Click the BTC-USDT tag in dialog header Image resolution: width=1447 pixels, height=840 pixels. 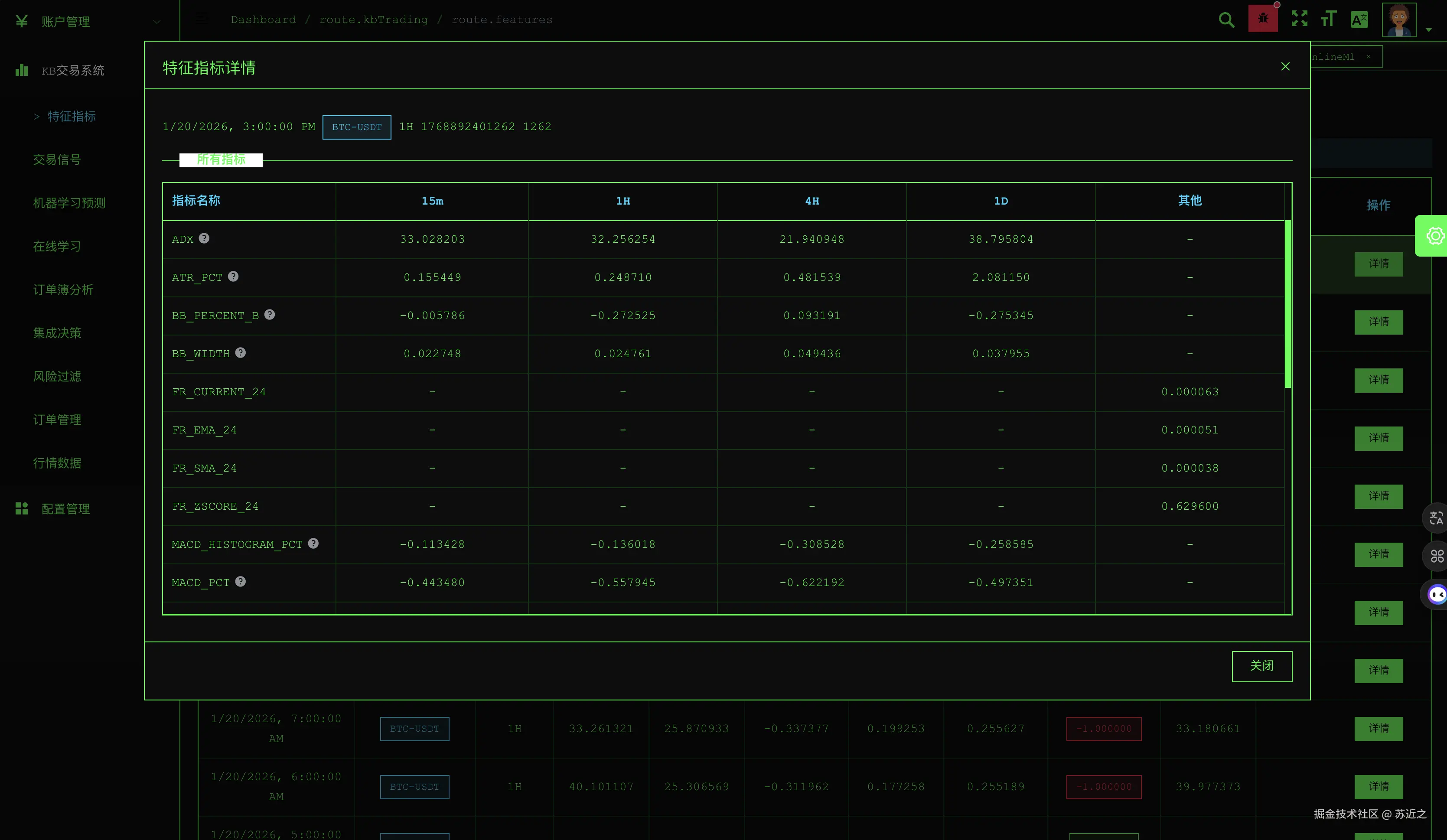[x=357, y=127]
